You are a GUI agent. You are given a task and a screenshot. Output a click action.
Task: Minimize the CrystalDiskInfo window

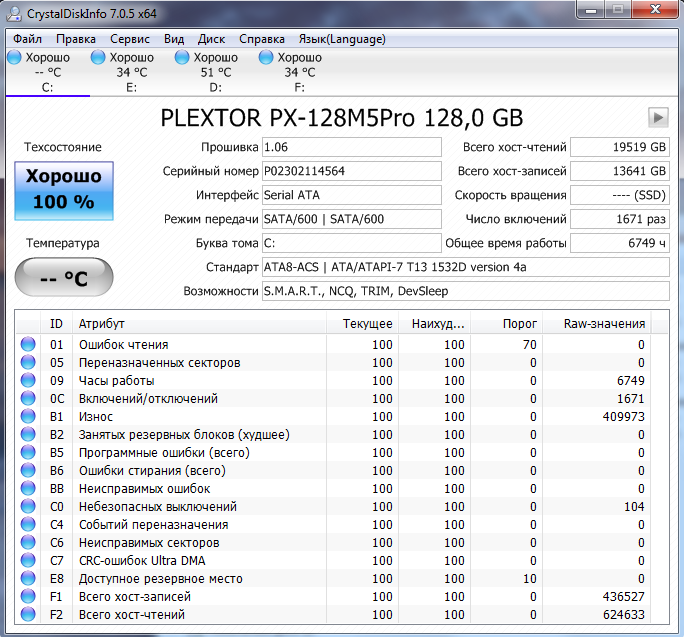point(591,10)
